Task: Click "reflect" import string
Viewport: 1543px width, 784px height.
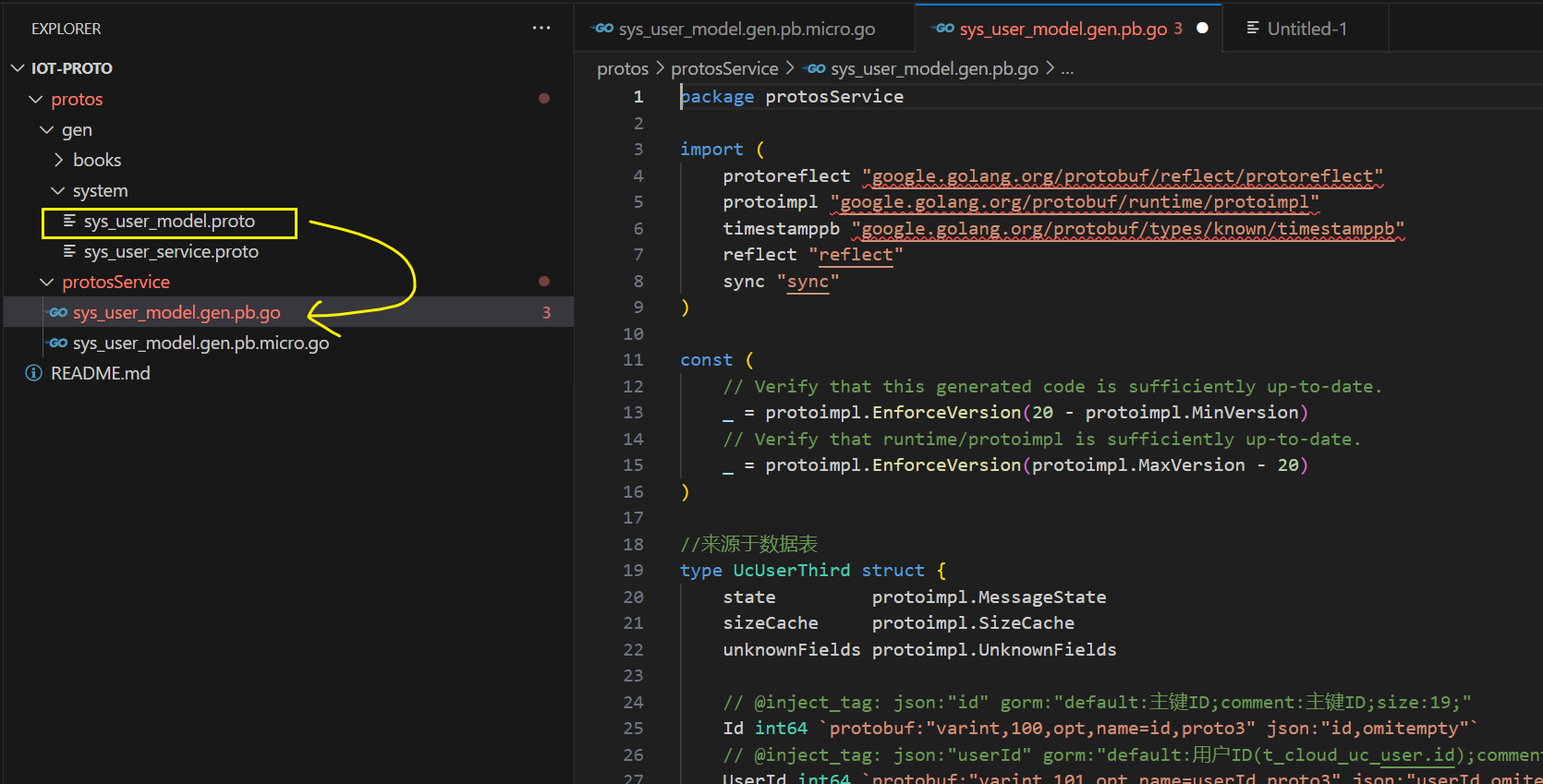Action: tap(856, 254)
